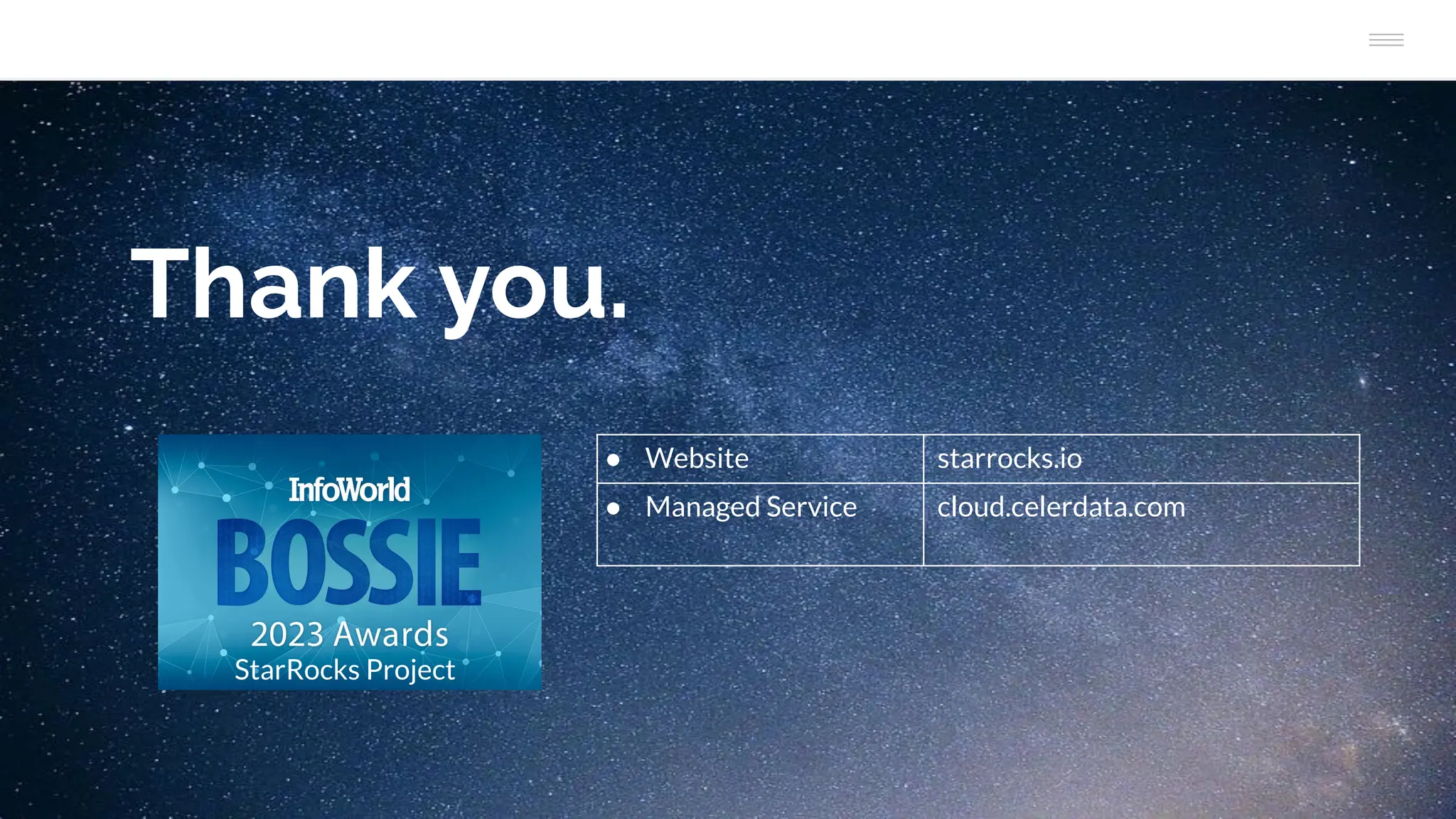
Task: Click the InfoWorld BOSSIE 2023 Awards badge
Action: click(x=350, y=562)
